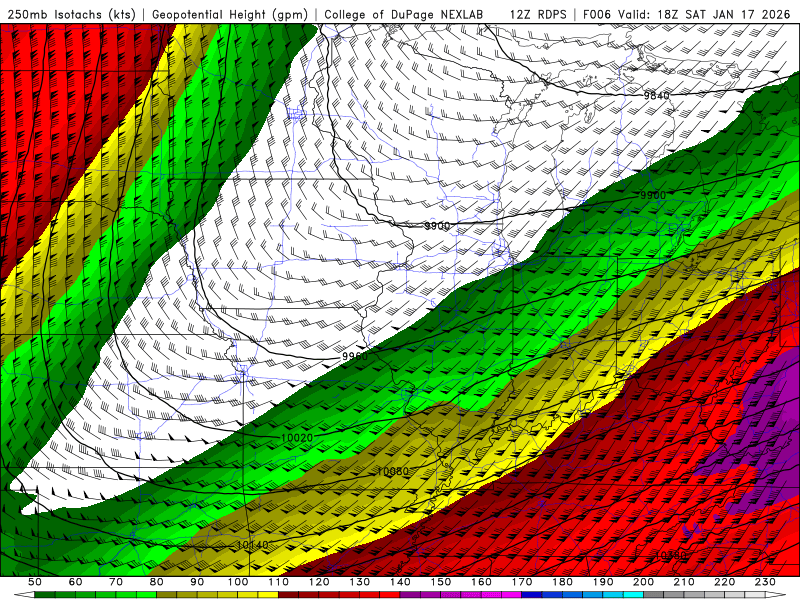The width and height of the screenshot is (800, 600).
Task: Click the 70 value on the color scale
Action: coord(116,582)
